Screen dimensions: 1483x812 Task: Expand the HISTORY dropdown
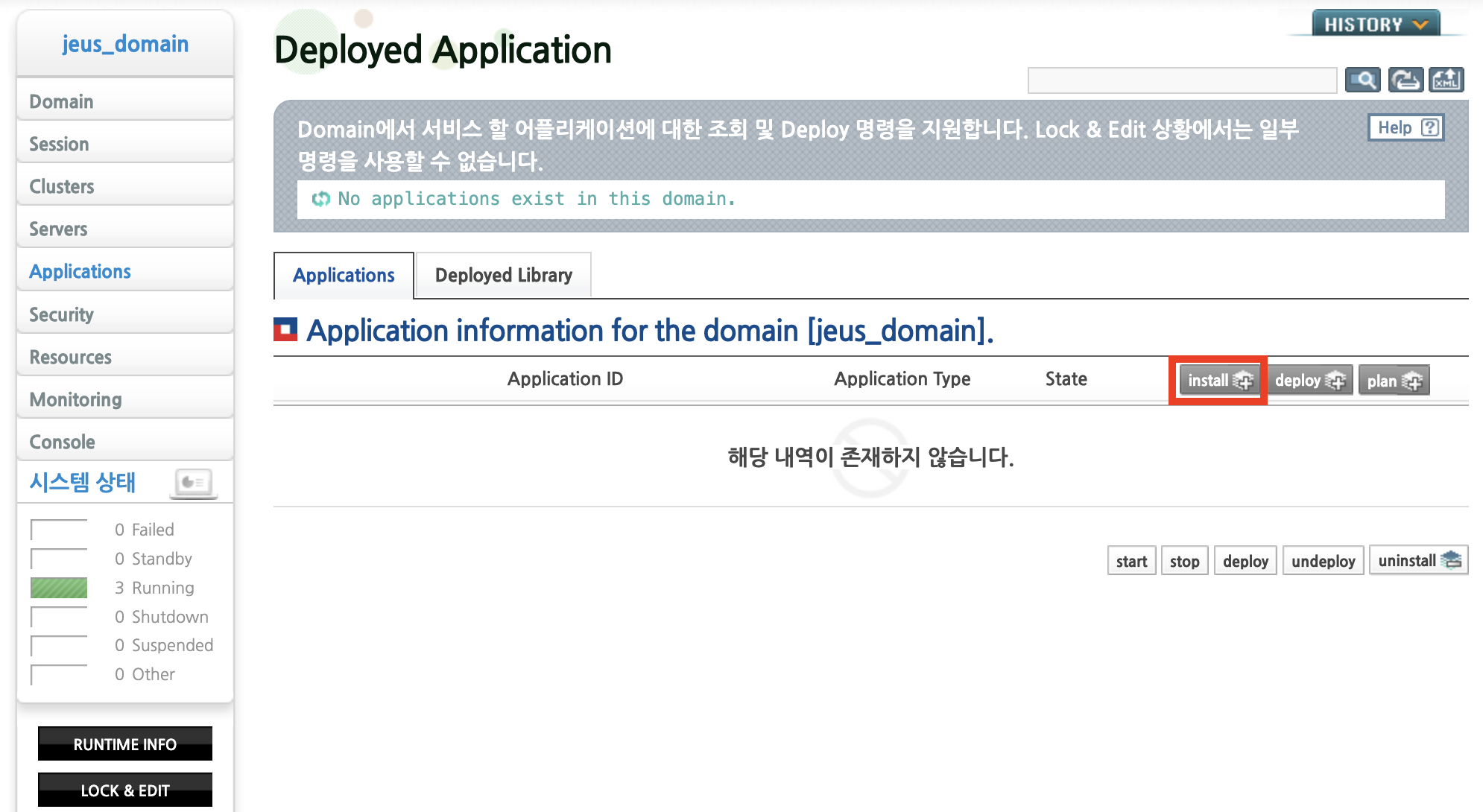1375,25
